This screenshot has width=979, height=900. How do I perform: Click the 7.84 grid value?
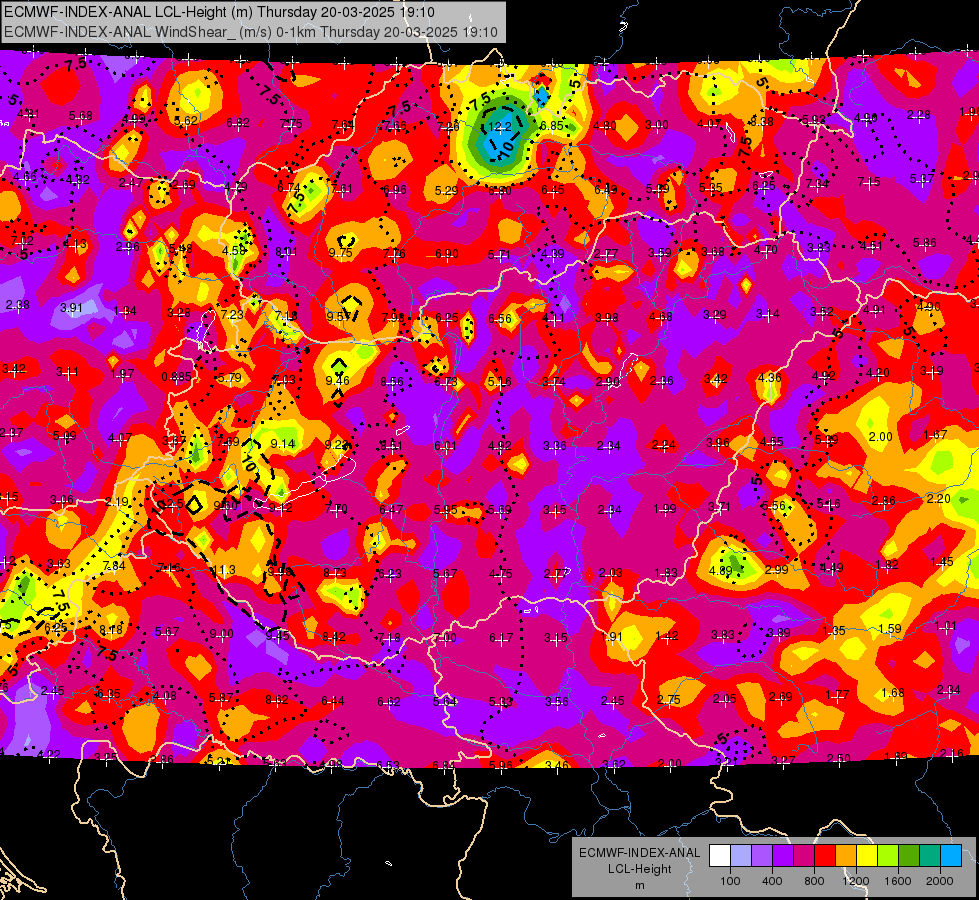[114, 566]
